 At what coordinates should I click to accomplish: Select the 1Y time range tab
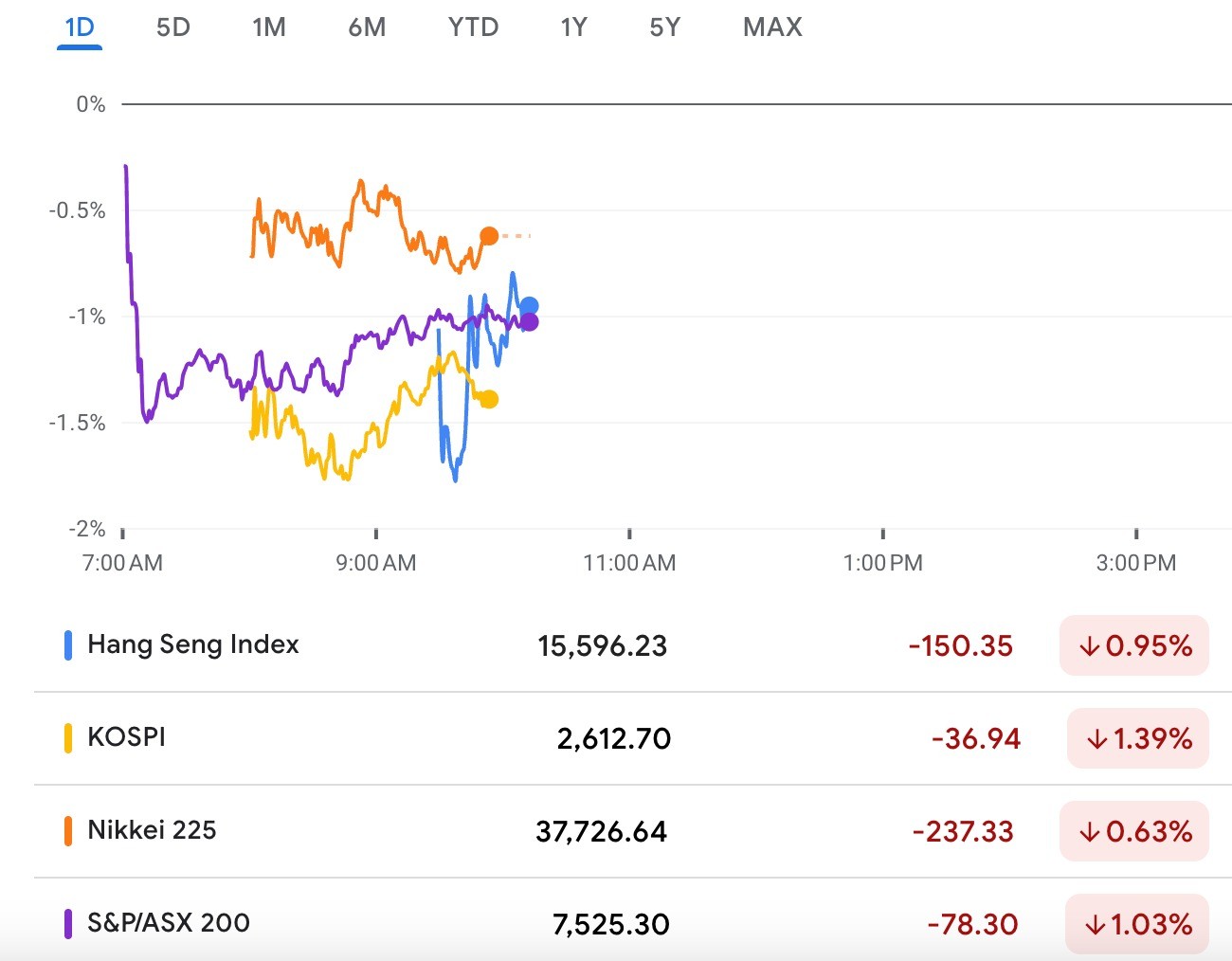click(x=573, y=27)
